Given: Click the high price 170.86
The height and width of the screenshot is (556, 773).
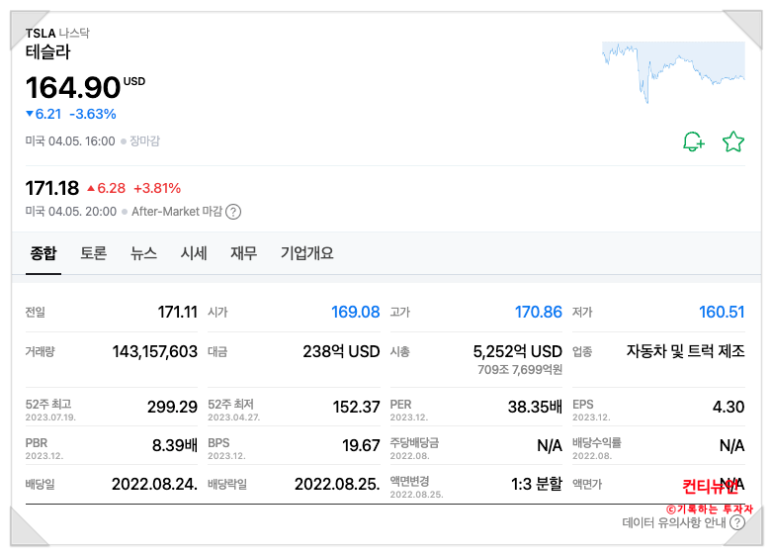Looking at the screenshot, I should point(538,312).
